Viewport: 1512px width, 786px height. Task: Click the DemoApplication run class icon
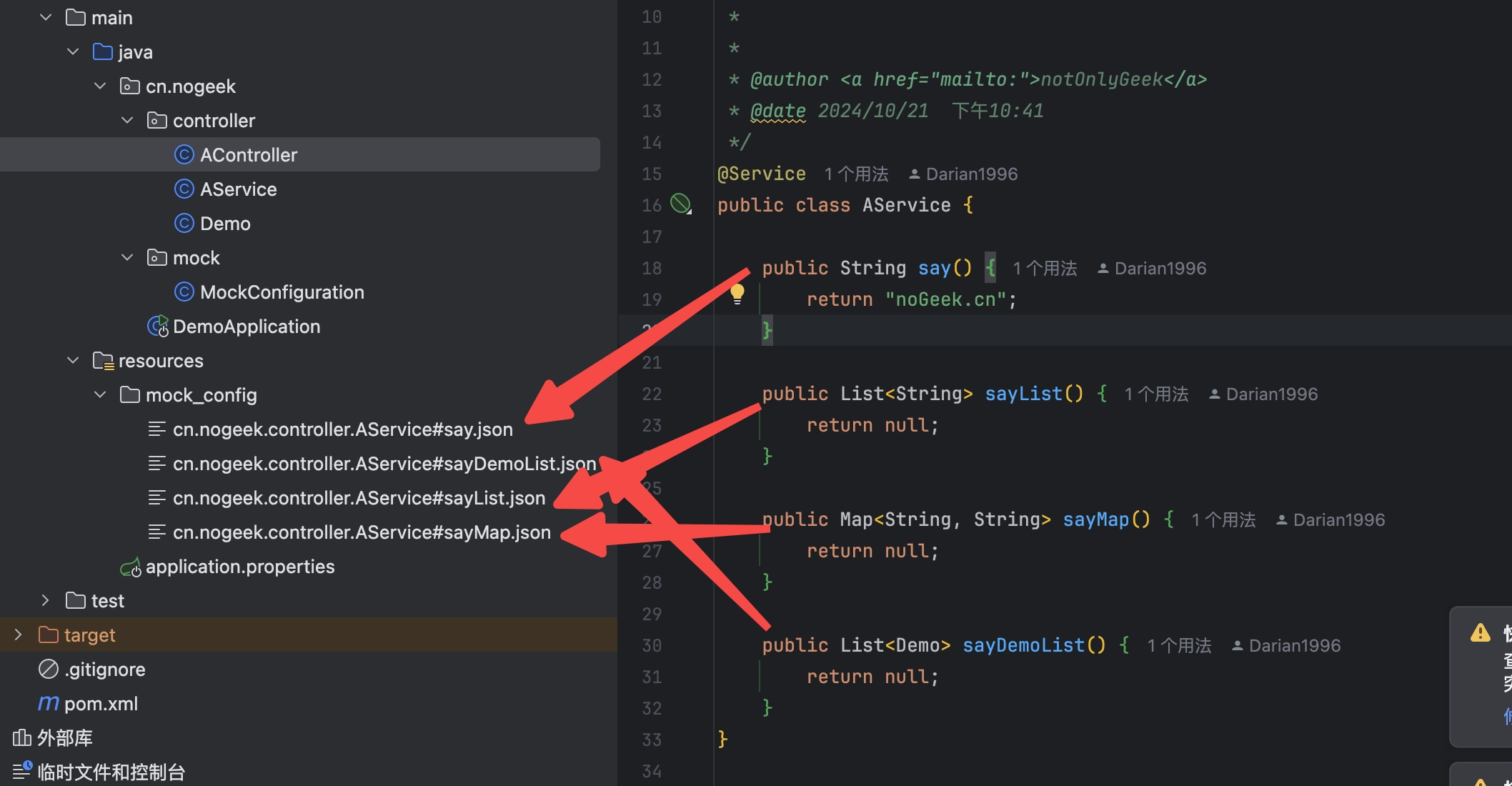click(158, 327)
